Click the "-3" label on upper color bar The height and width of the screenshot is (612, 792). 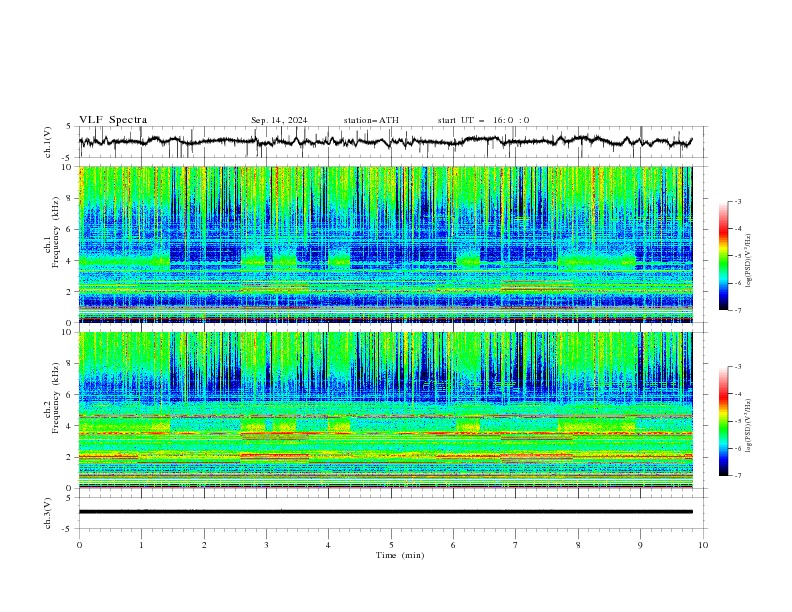tap(737, 201)
